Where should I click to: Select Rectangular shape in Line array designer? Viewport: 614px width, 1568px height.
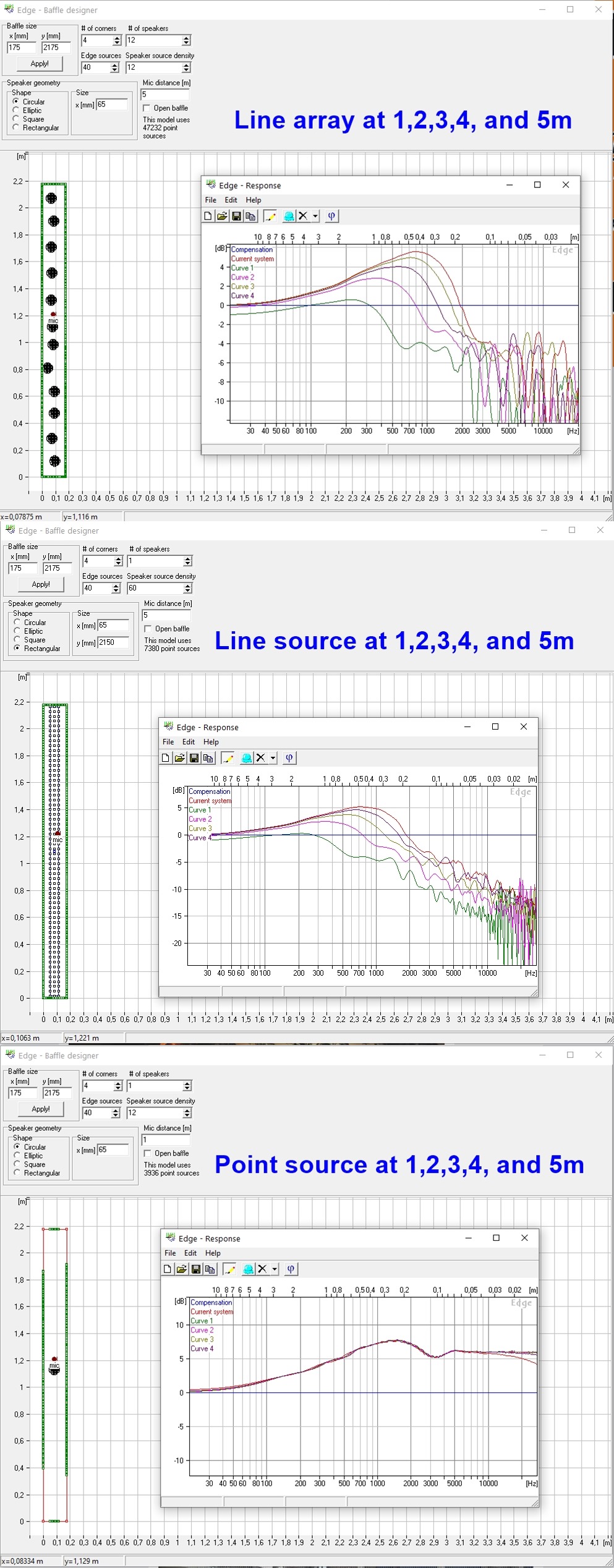16,127
